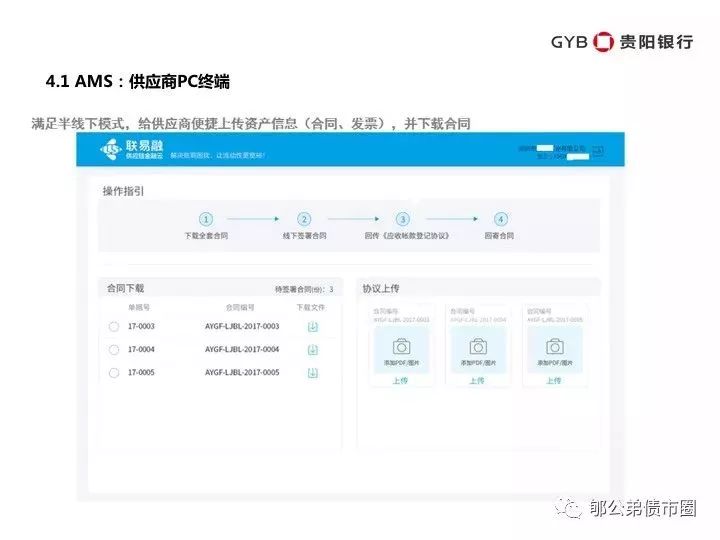Select the radio button for order 17-0005

point(114,372)
